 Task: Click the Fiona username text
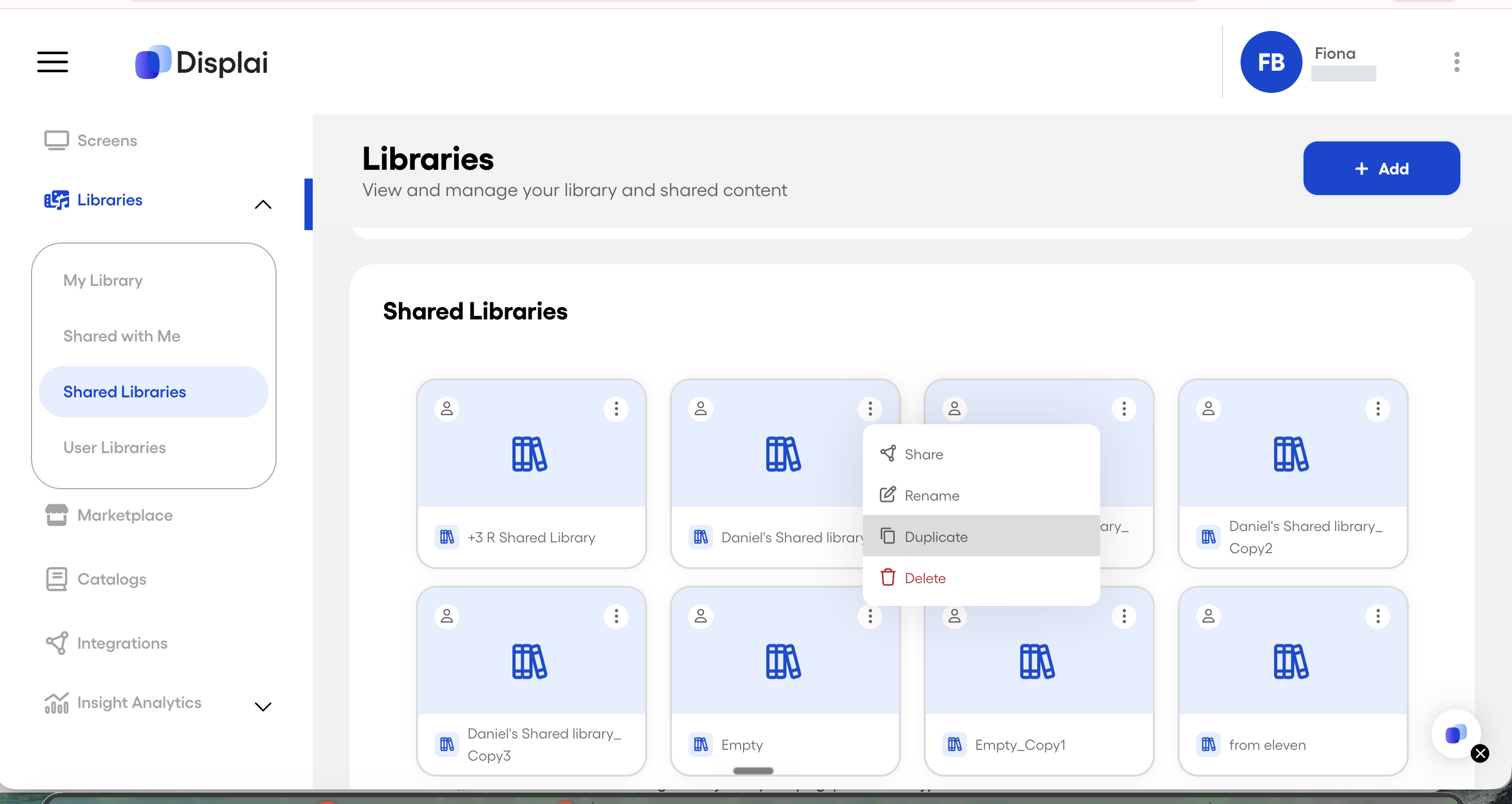(1334, 53)
